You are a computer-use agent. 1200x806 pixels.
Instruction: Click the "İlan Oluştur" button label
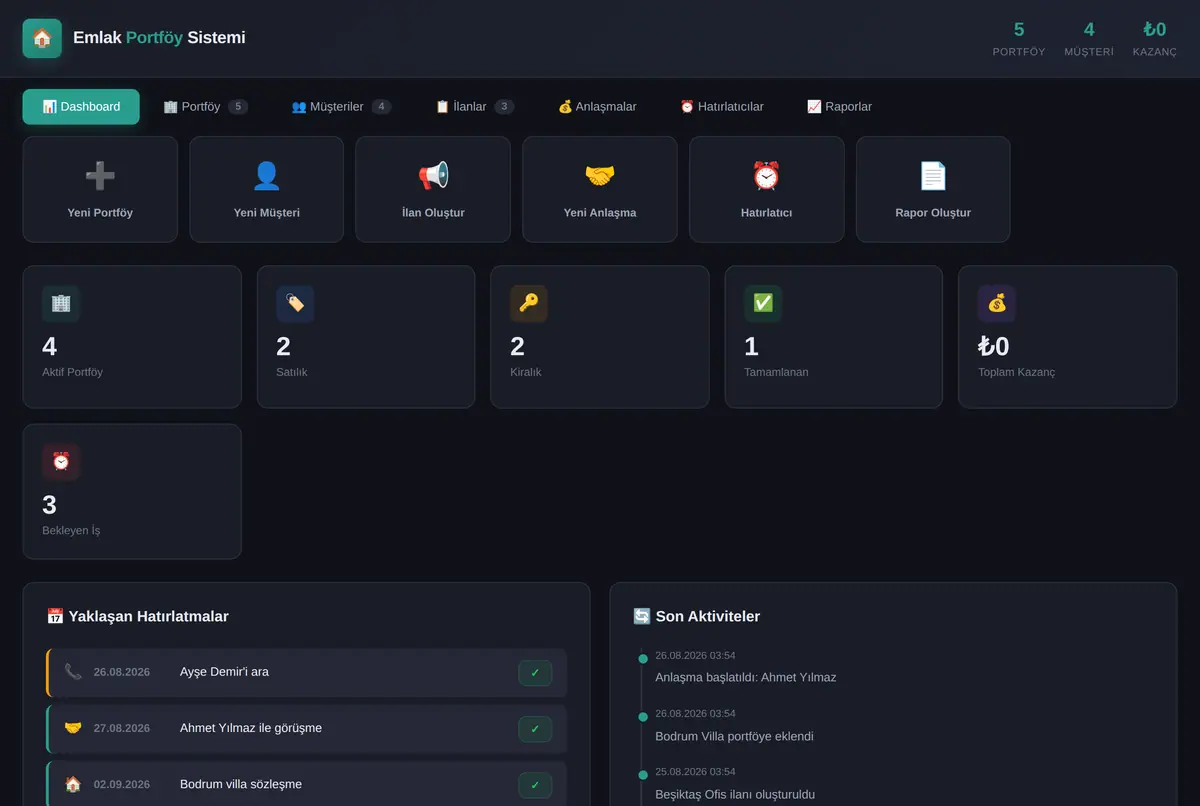[433, 213]
